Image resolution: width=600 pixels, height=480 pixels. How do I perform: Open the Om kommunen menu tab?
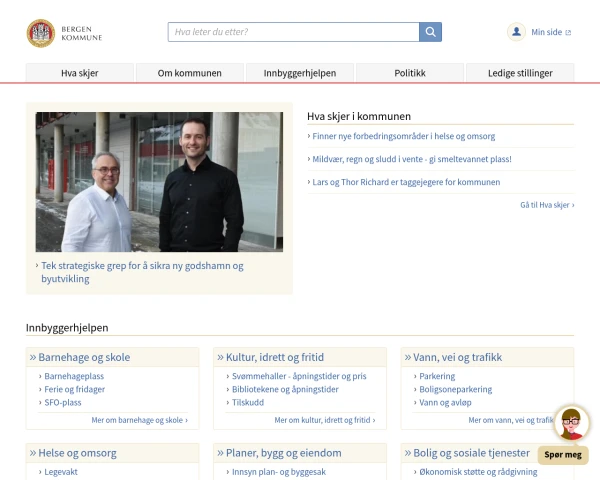190,73
